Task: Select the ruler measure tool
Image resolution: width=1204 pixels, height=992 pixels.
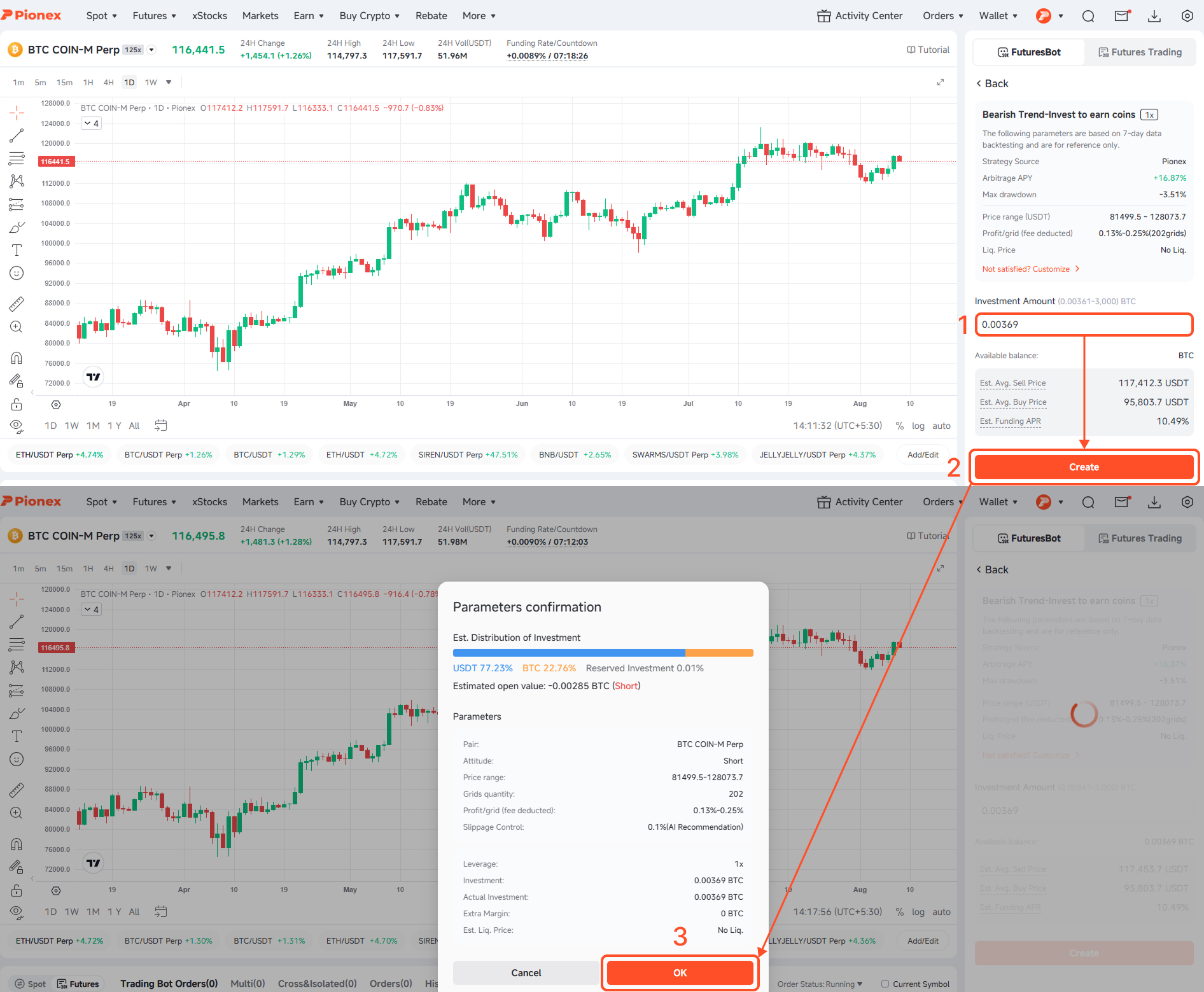Action: tap(17, 304)
